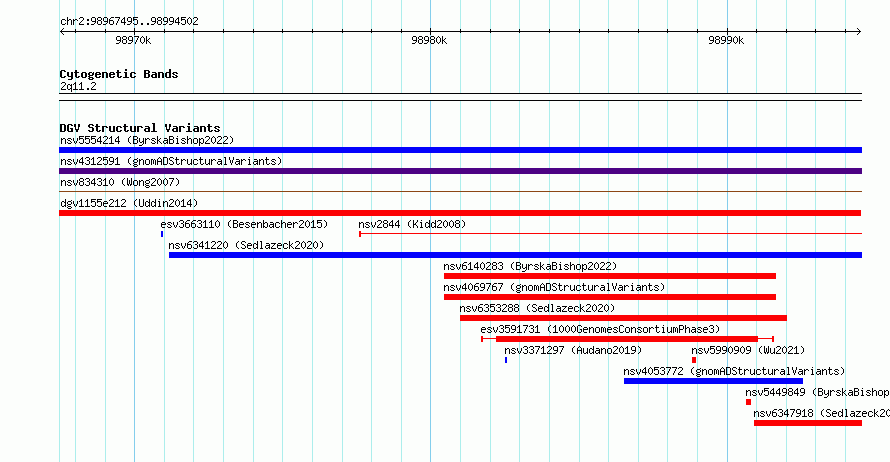This screenshot has height=462, width=890.
Task: Click the 98970k ruler label
Action: pos(133,40)
